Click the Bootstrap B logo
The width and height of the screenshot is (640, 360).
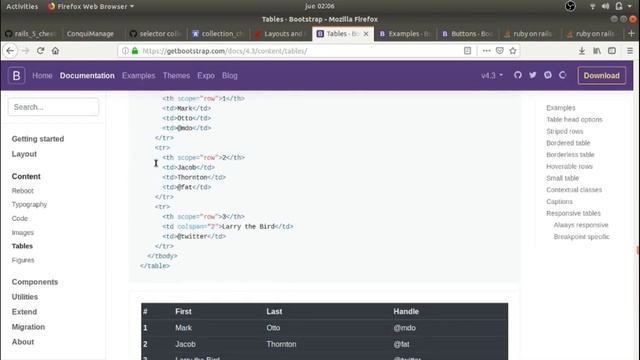tap(16, 76)
